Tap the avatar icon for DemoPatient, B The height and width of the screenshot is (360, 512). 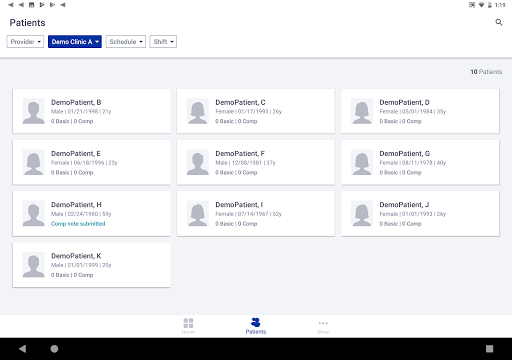33,111
